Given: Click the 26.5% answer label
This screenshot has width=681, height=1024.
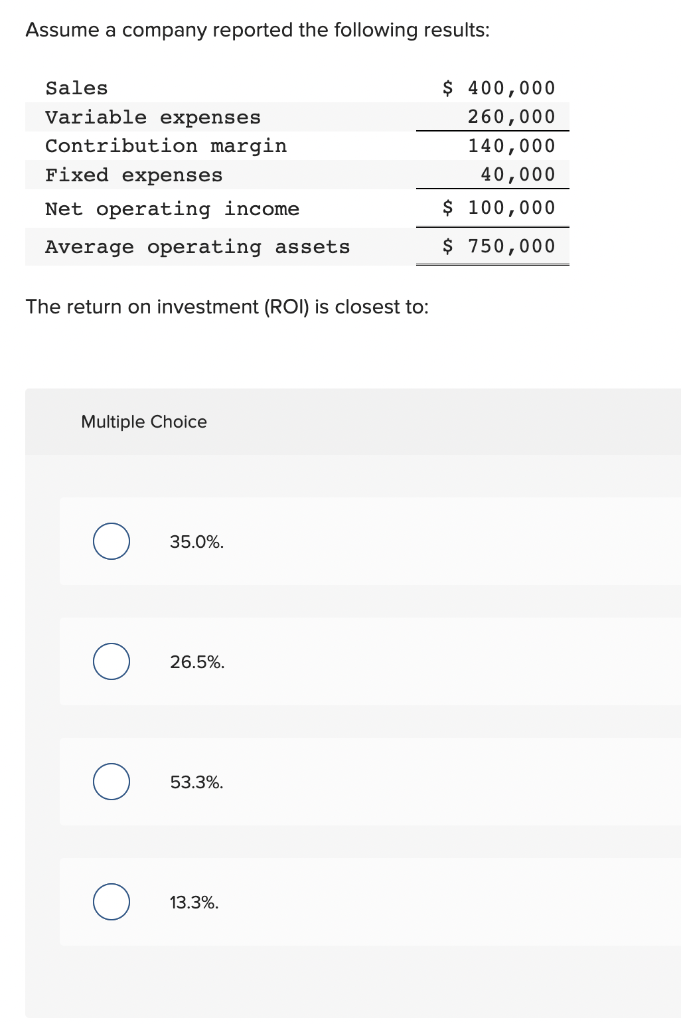Looking at the screenshot, I should point(197,662).
